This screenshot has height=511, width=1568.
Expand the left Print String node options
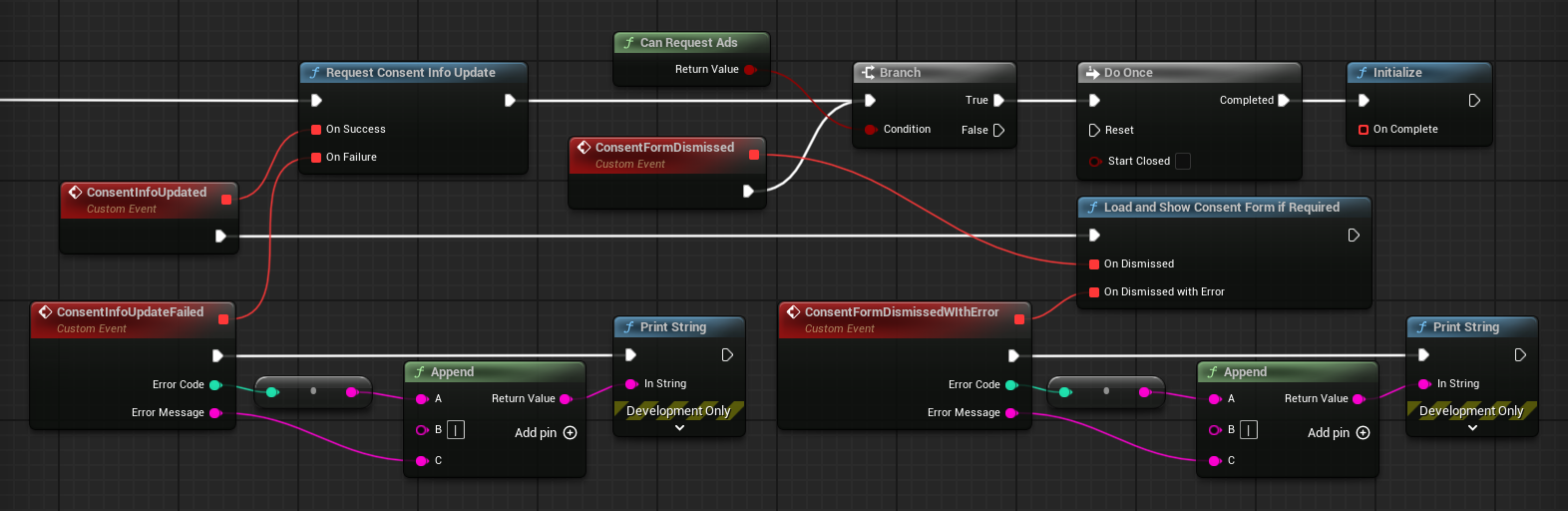[x=679, y=428]
